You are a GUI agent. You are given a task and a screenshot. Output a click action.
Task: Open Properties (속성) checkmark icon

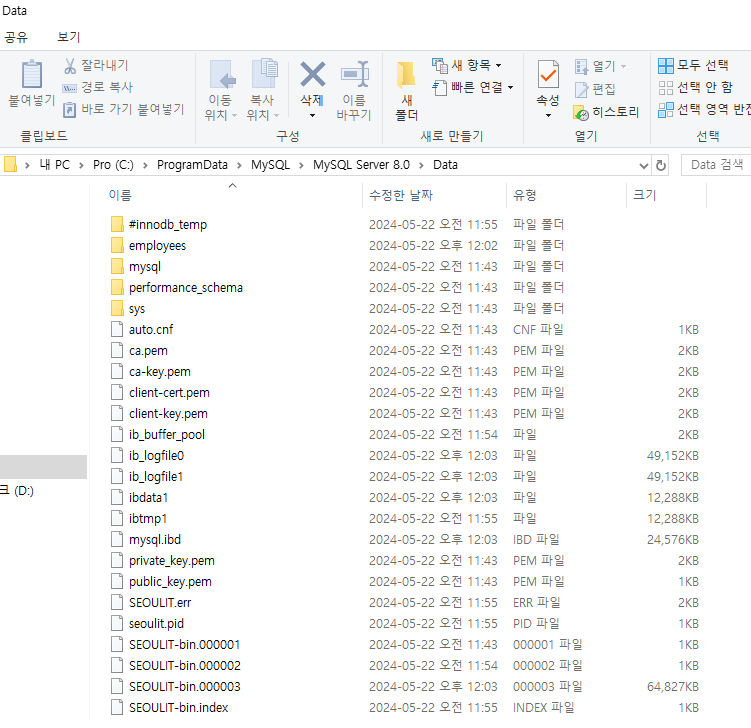click(548, 74)
